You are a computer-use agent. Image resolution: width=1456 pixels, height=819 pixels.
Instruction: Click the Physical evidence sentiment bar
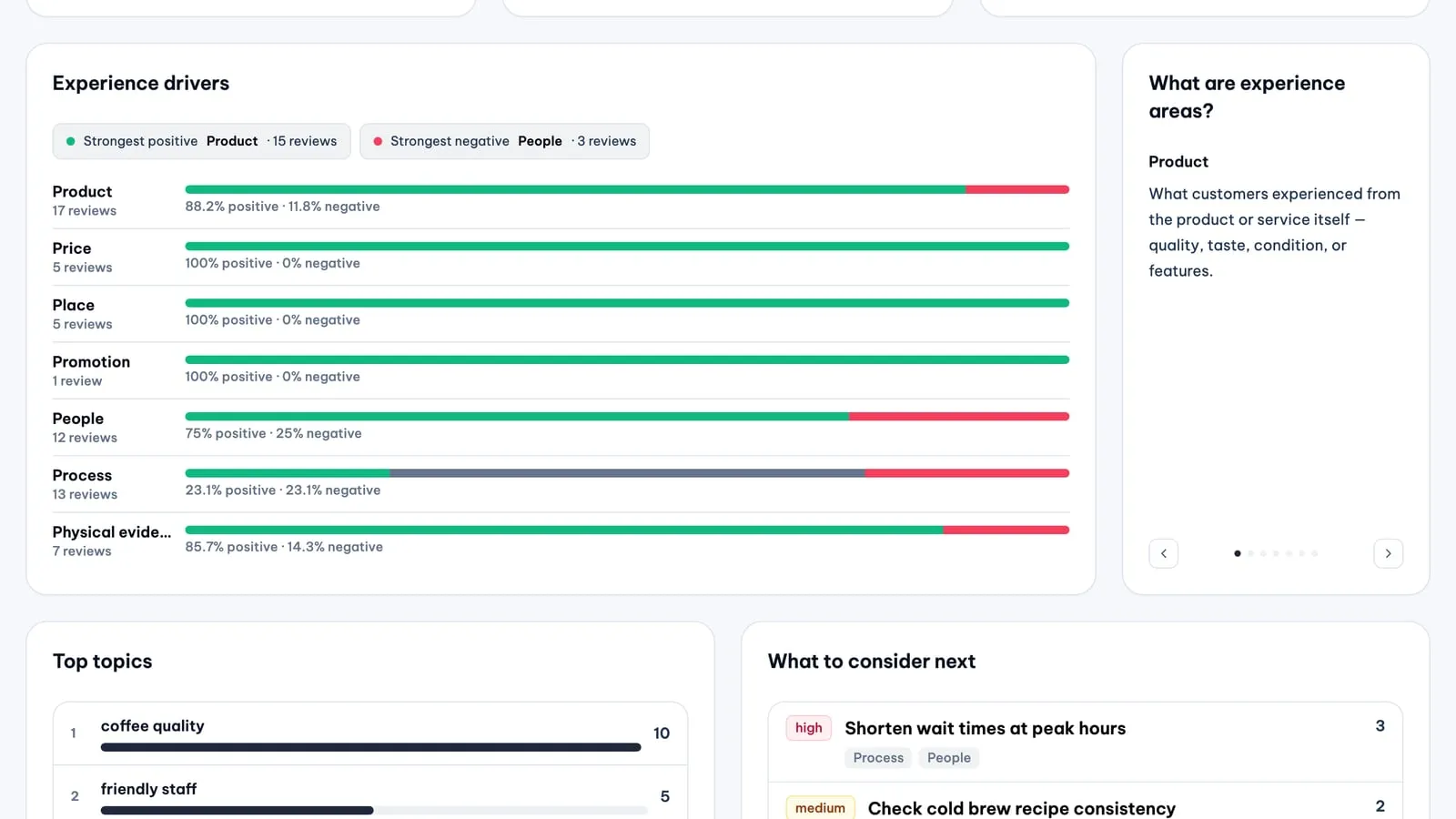(627, 530)
